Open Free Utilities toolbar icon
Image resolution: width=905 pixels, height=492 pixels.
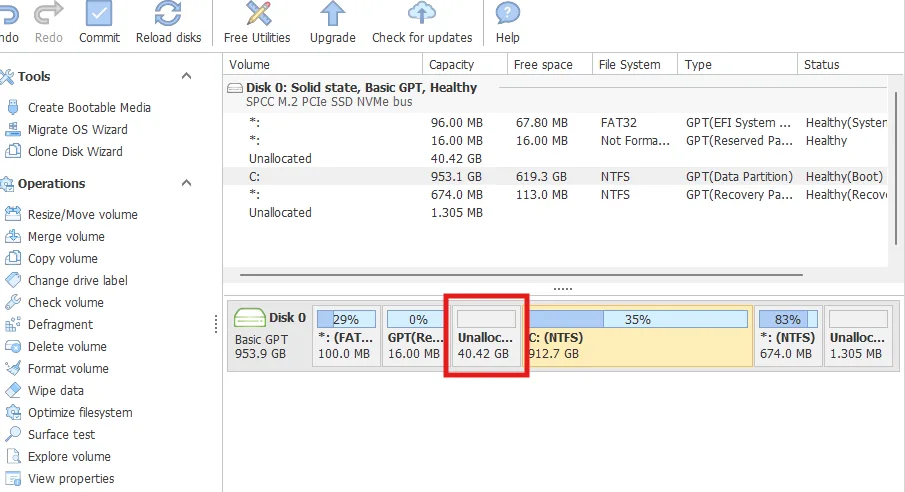pyautogui.click(x=257, y=13)
